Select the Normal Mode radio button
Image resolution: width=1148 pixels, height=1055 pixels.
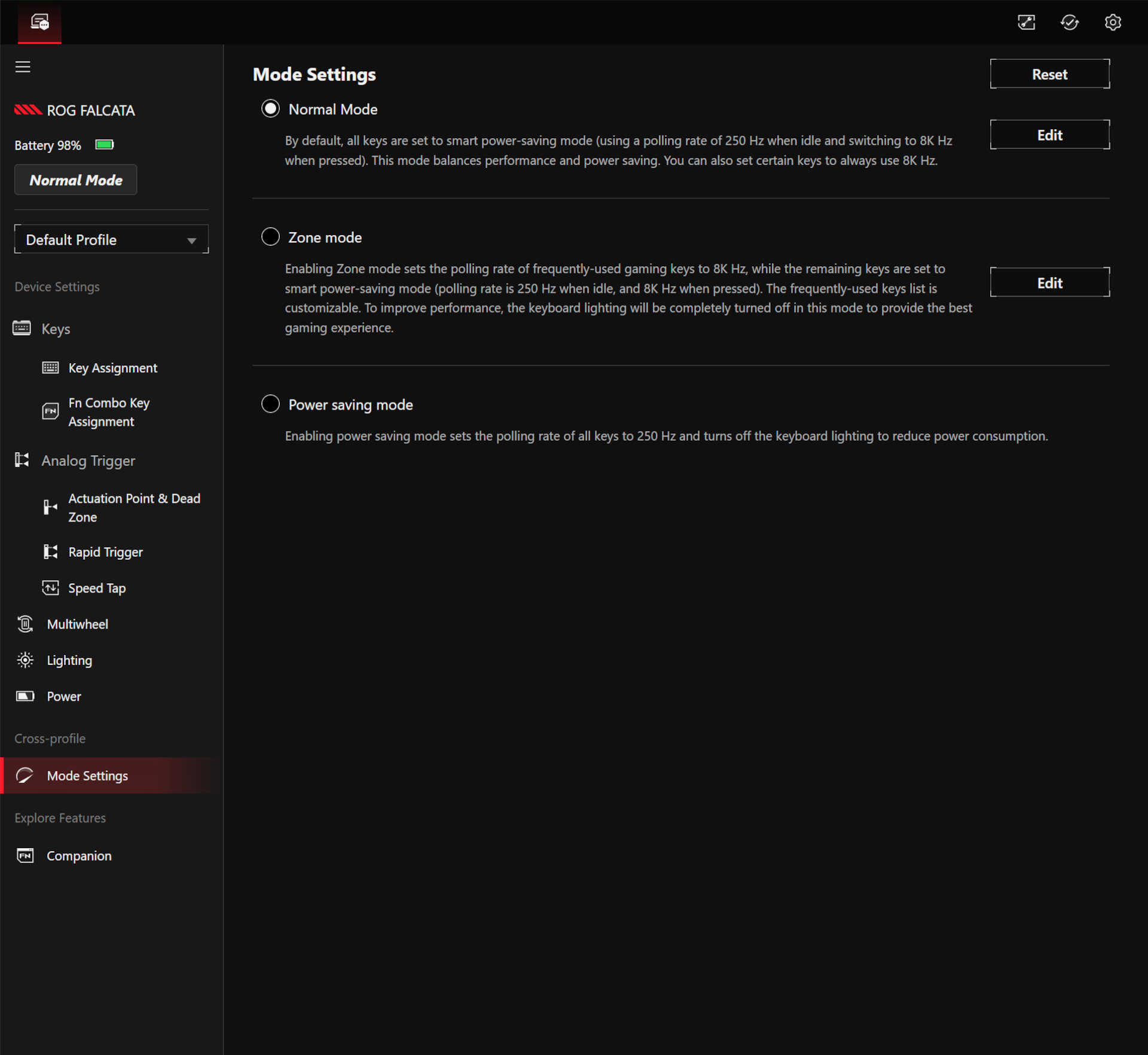click(270, 108)
